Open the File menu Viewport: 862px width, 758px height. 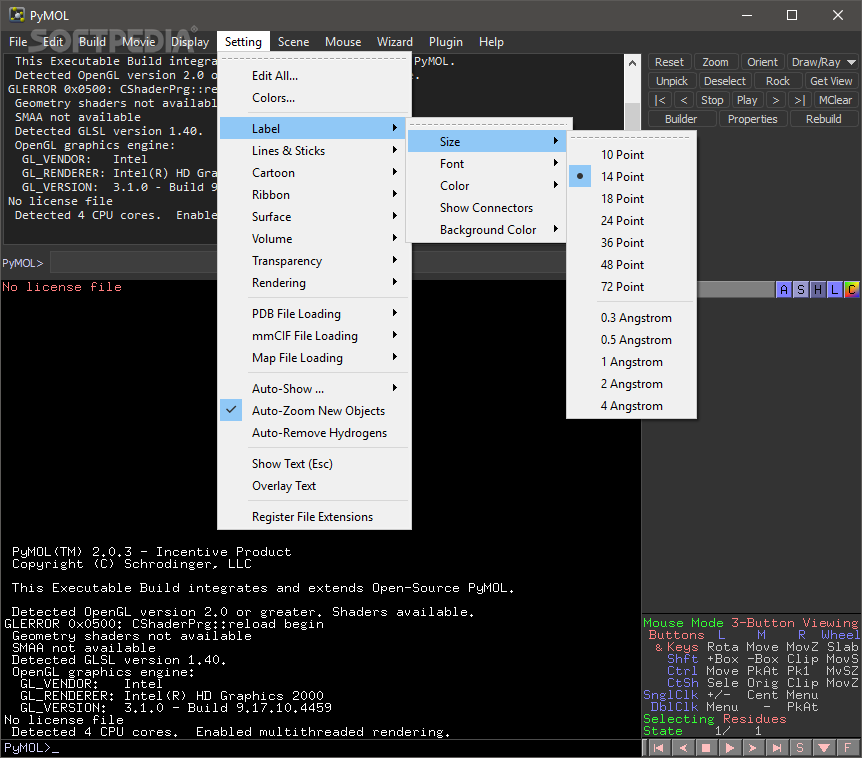tap(18, 42)
